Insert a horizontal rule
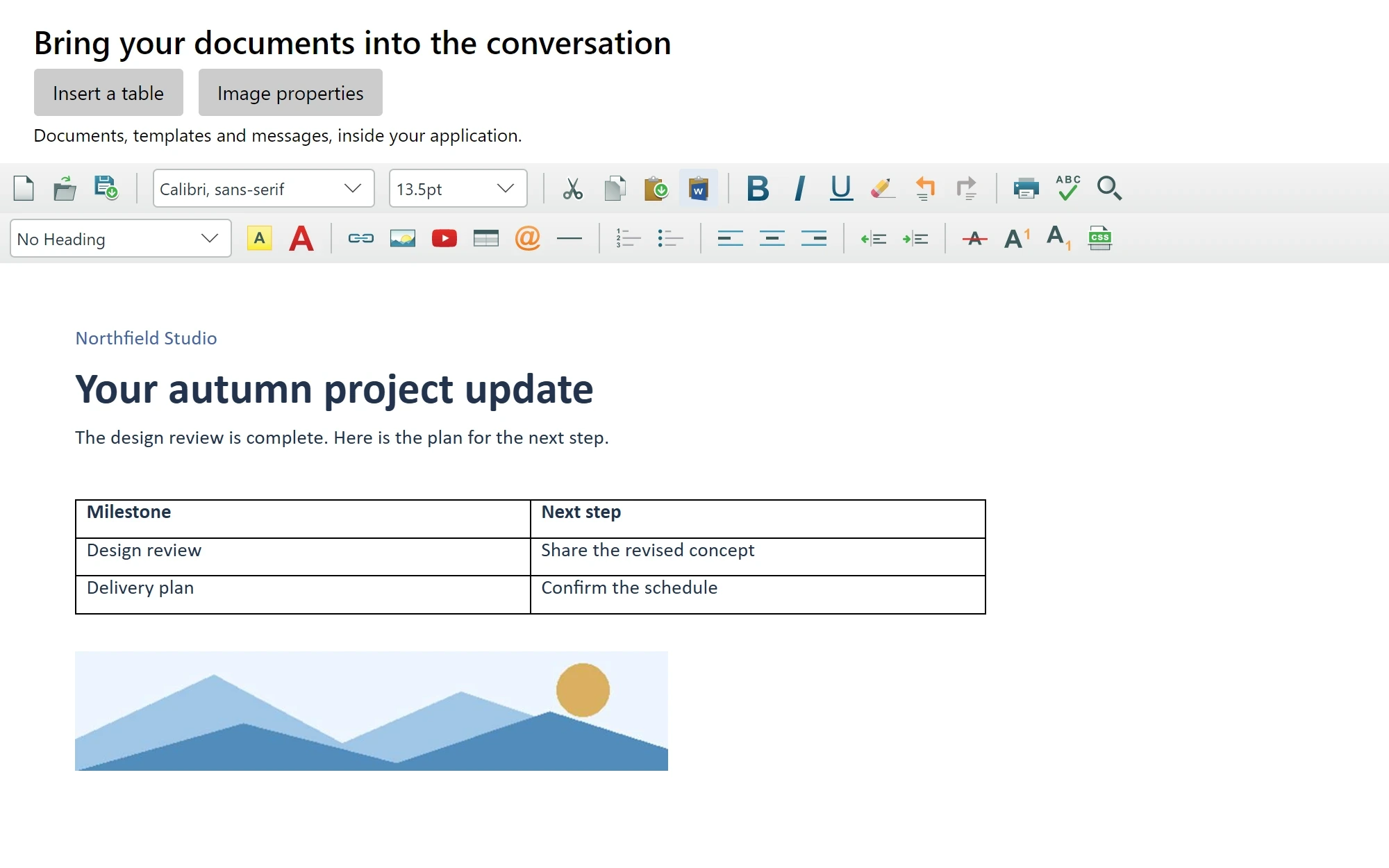This screenshot has height=868, width=1389. tap(569, 238)
